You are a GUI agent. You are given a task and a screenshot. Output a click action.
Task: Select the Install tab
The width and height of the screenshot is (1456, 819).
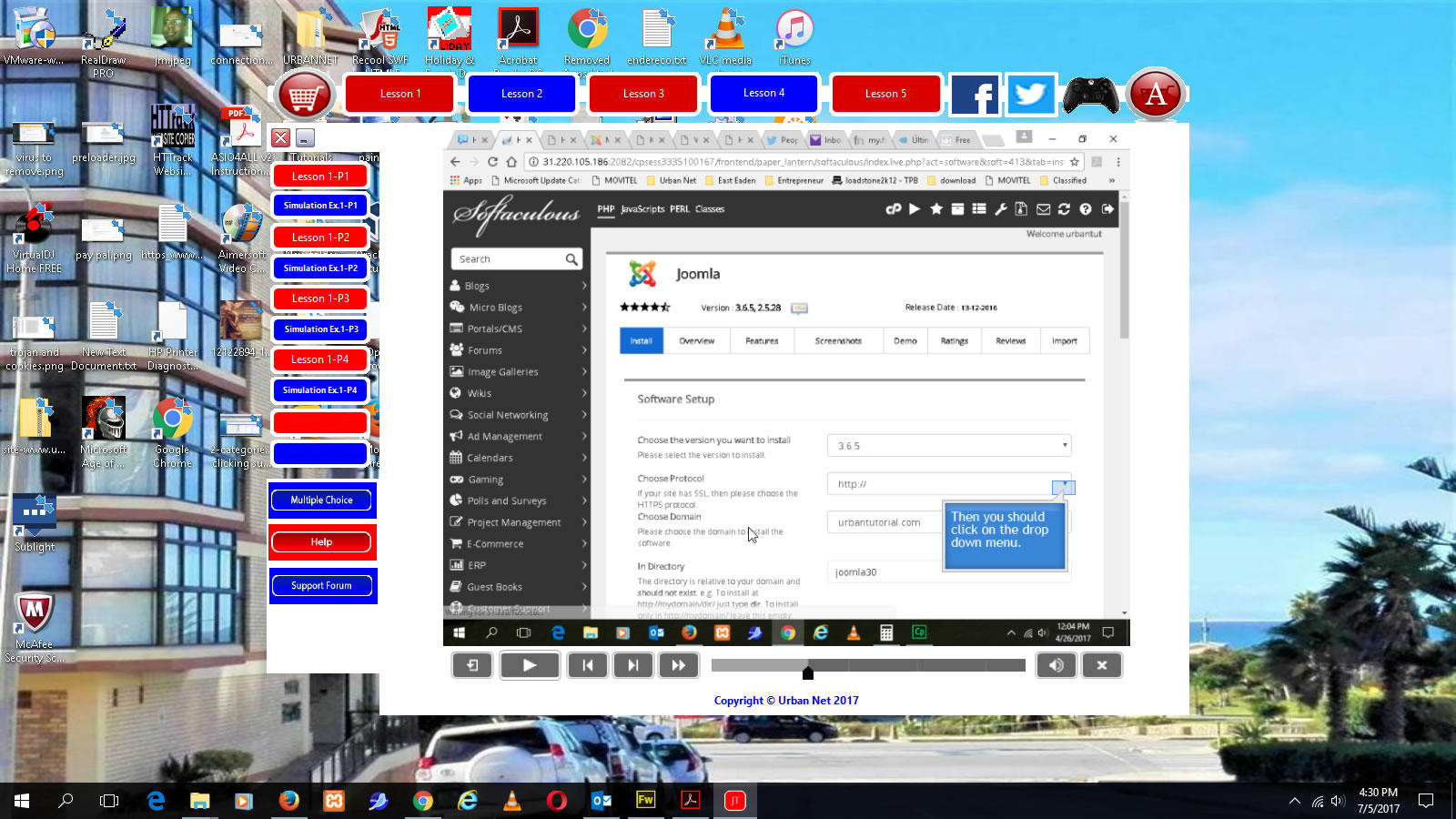tap(641, 341)
